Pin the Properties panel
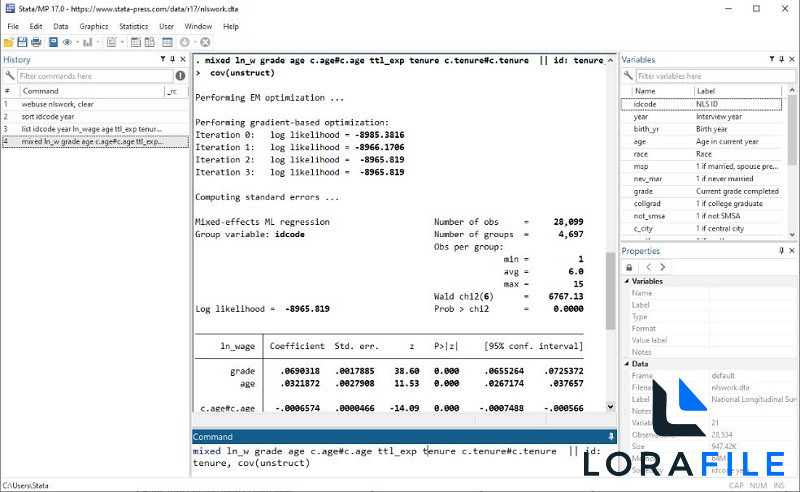This screenshot has width=800, height=492. 782,251
